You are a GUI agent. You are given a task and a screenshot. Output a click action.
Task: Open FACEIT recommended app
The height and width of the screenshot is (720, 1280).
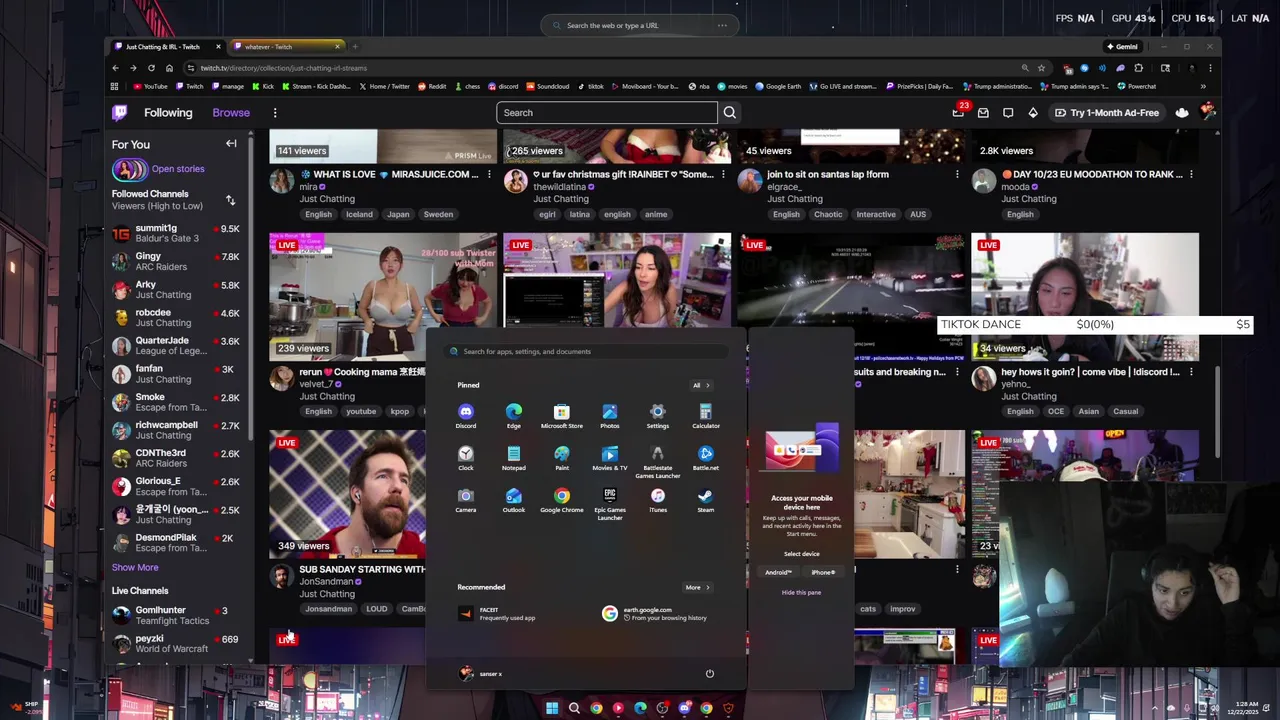498,613
